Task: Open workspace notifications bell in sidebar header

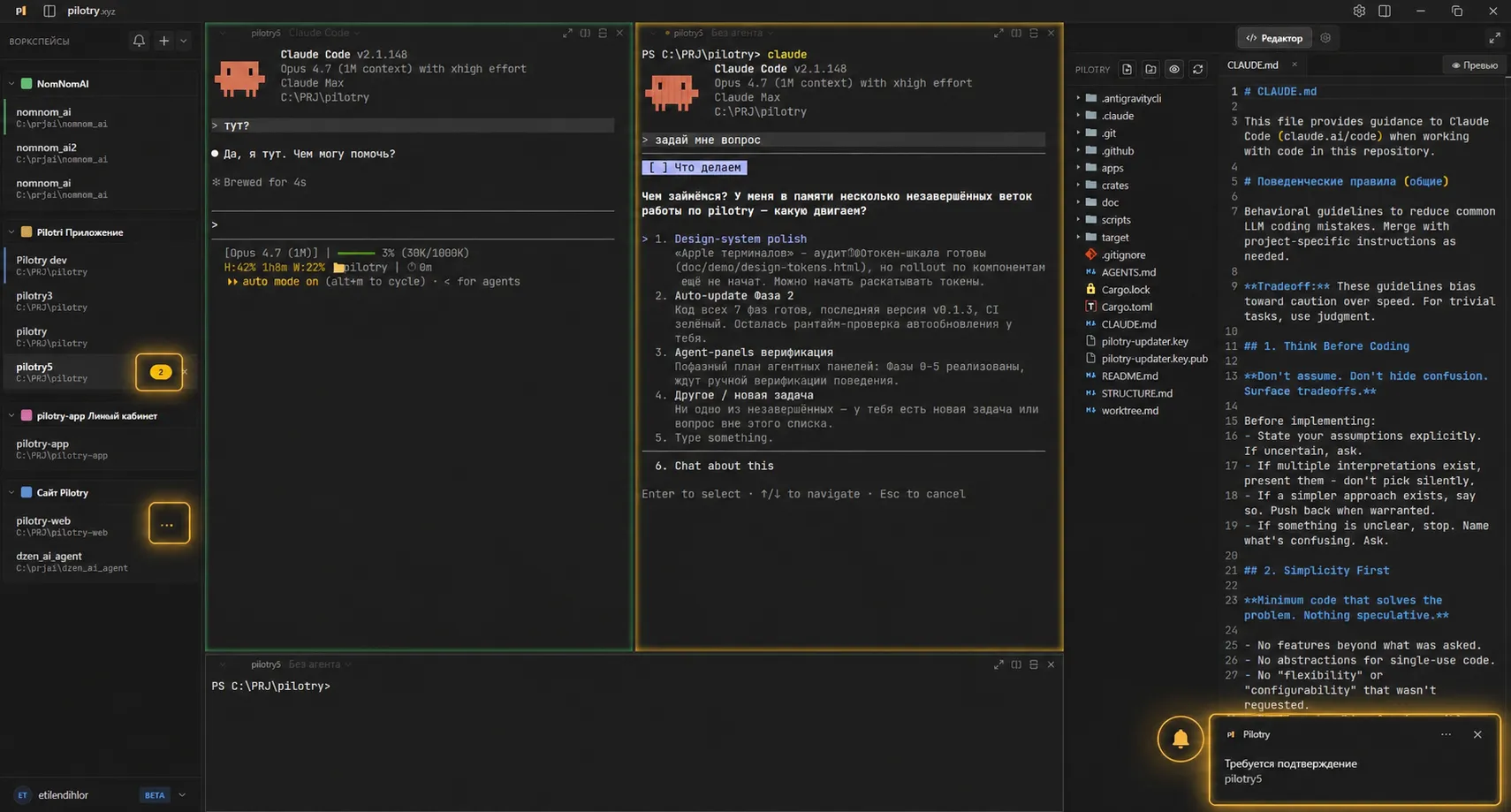Action: click(139, 41)
